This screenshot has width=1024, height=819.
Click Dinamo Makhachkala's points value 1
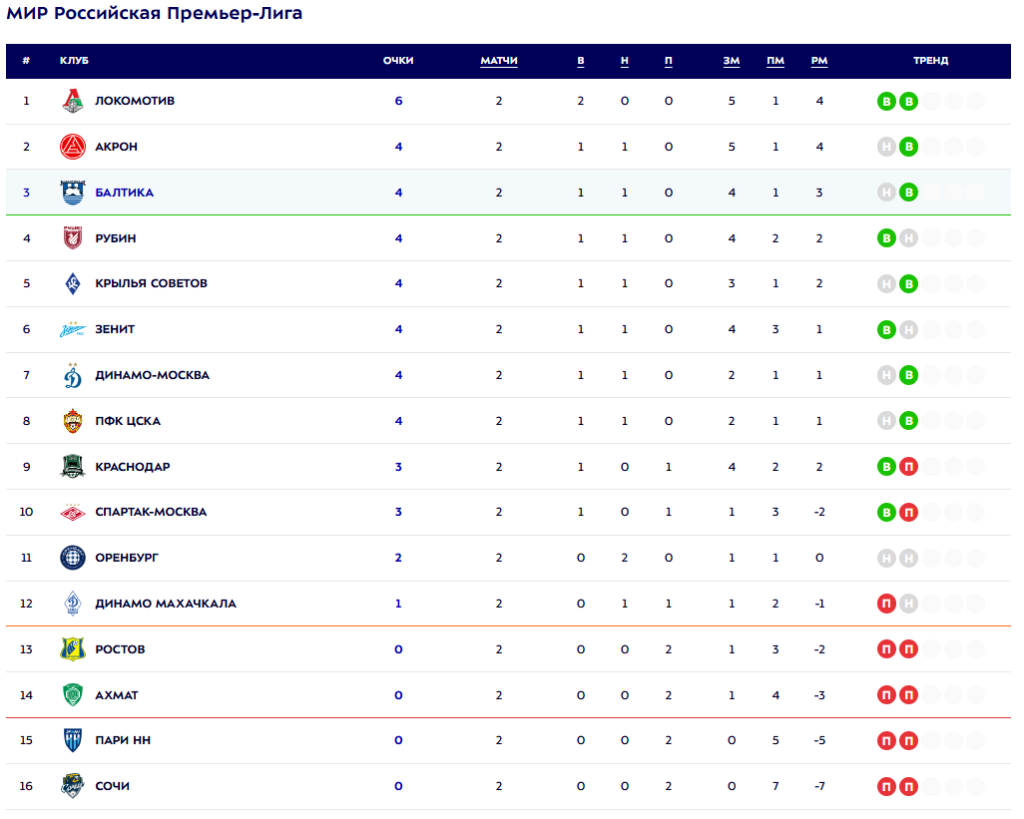(x=398, y=603)
